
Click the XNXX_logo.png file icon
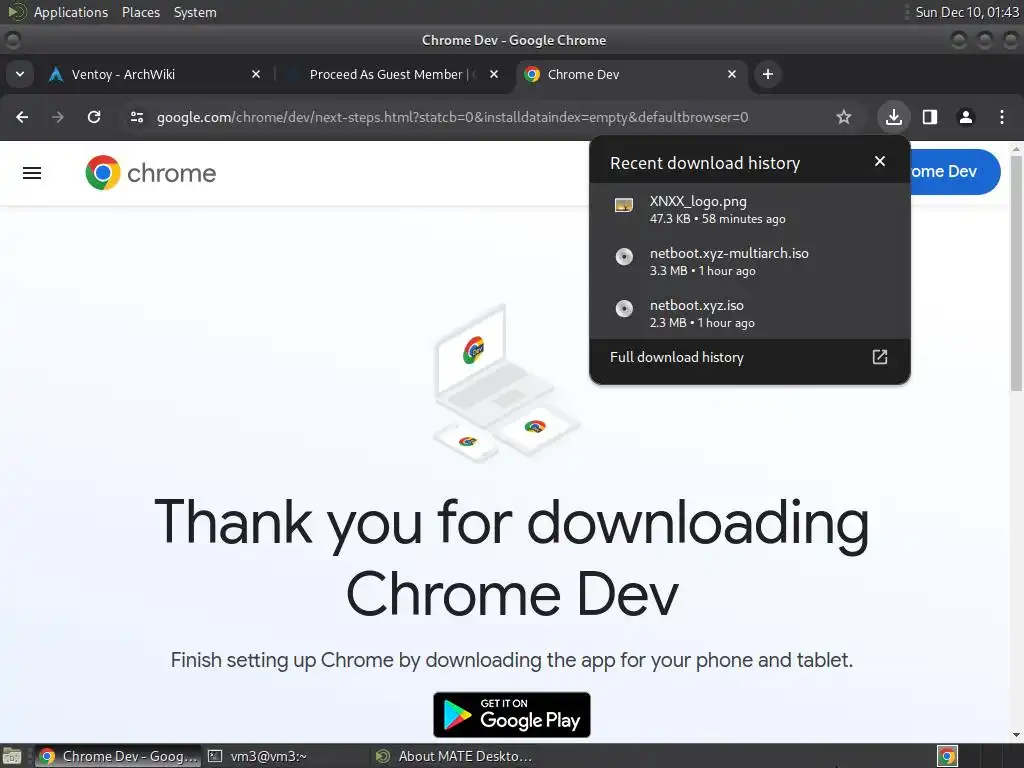coord(624,206)
